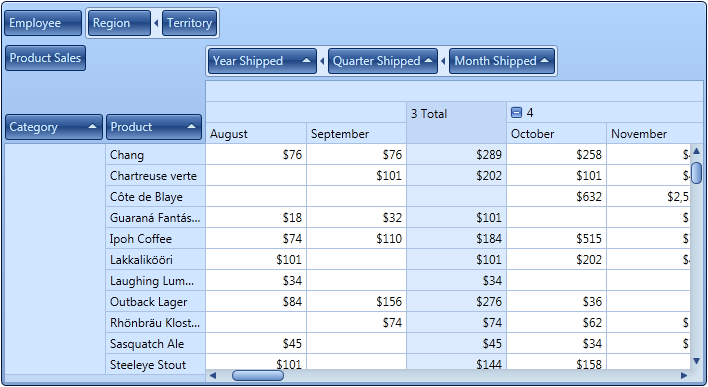Click Outback Lager total cell $276
Image resolution: width=708 pixels, height=387 pixels.
(456, 302)
